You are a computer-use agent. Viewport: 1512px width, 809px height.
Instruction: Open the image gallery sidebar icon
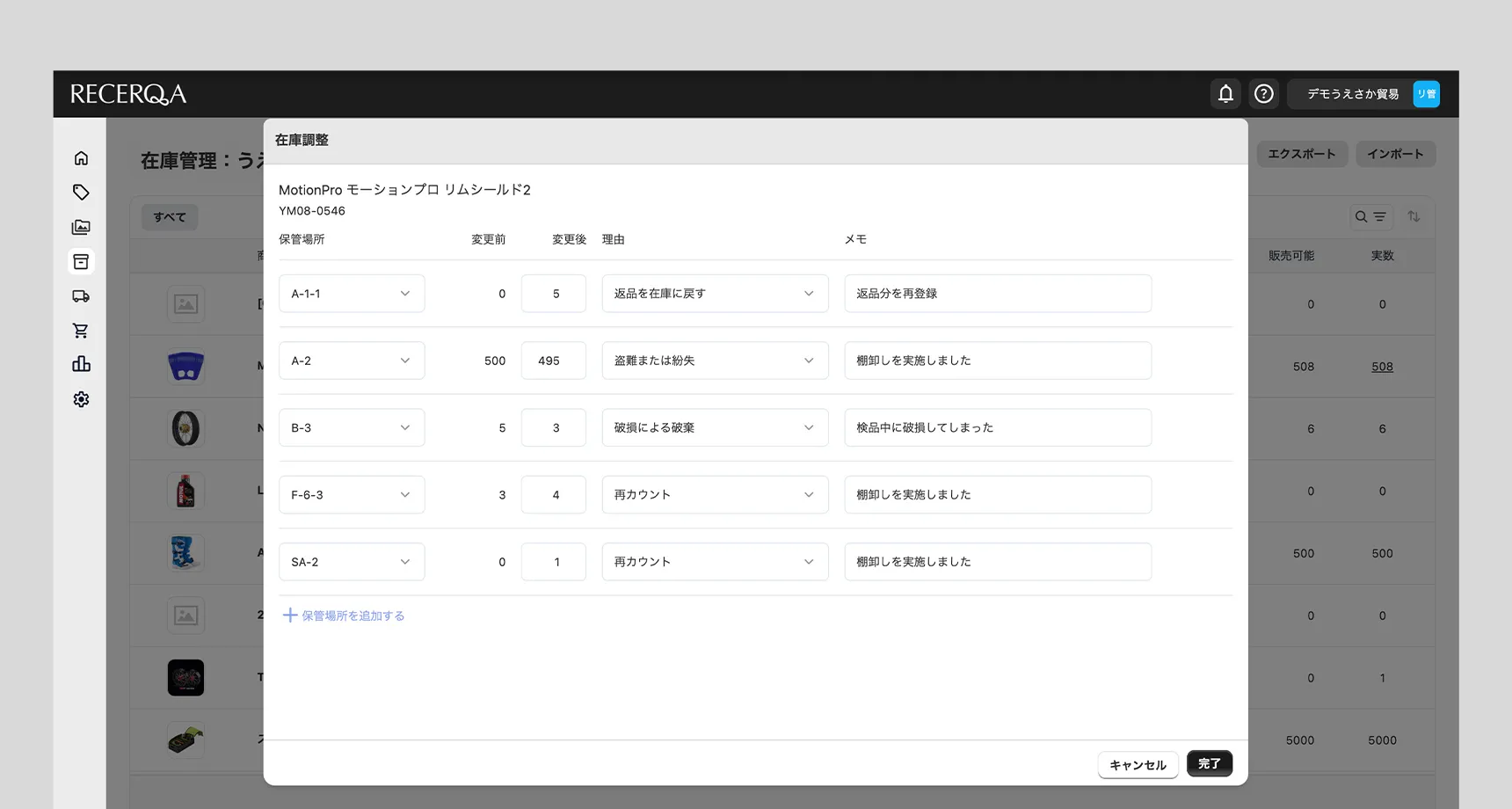(x=81, y=227)
